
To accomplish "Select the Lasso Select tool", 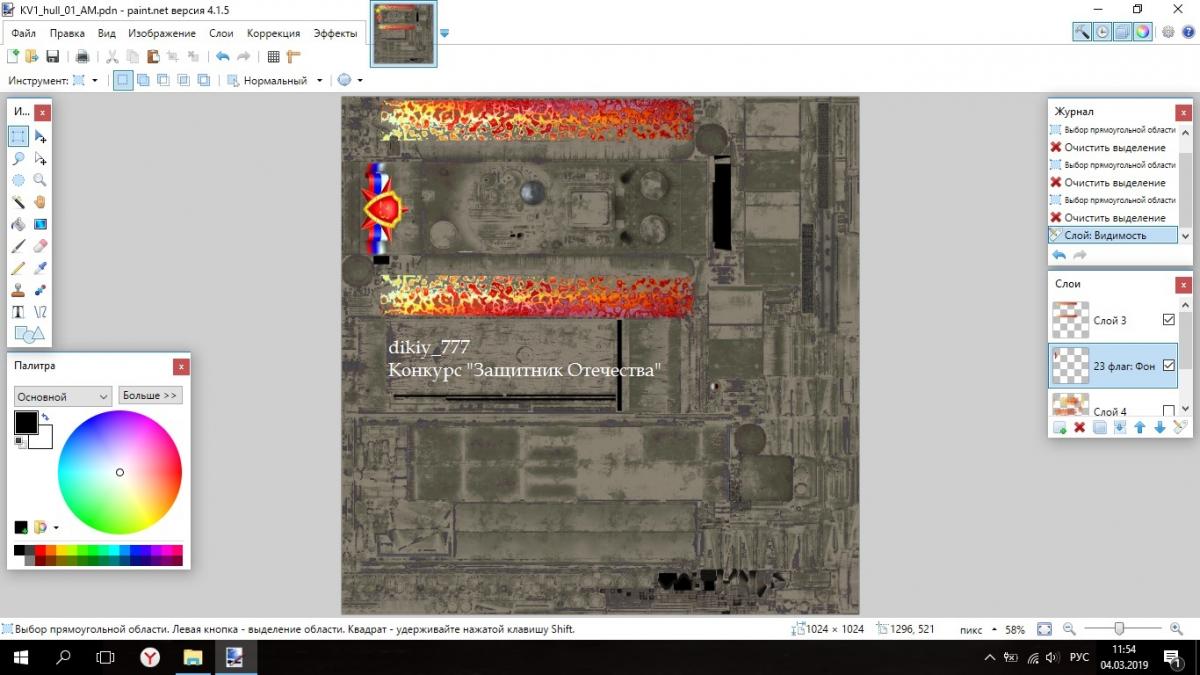I will (x=18, y=158).
